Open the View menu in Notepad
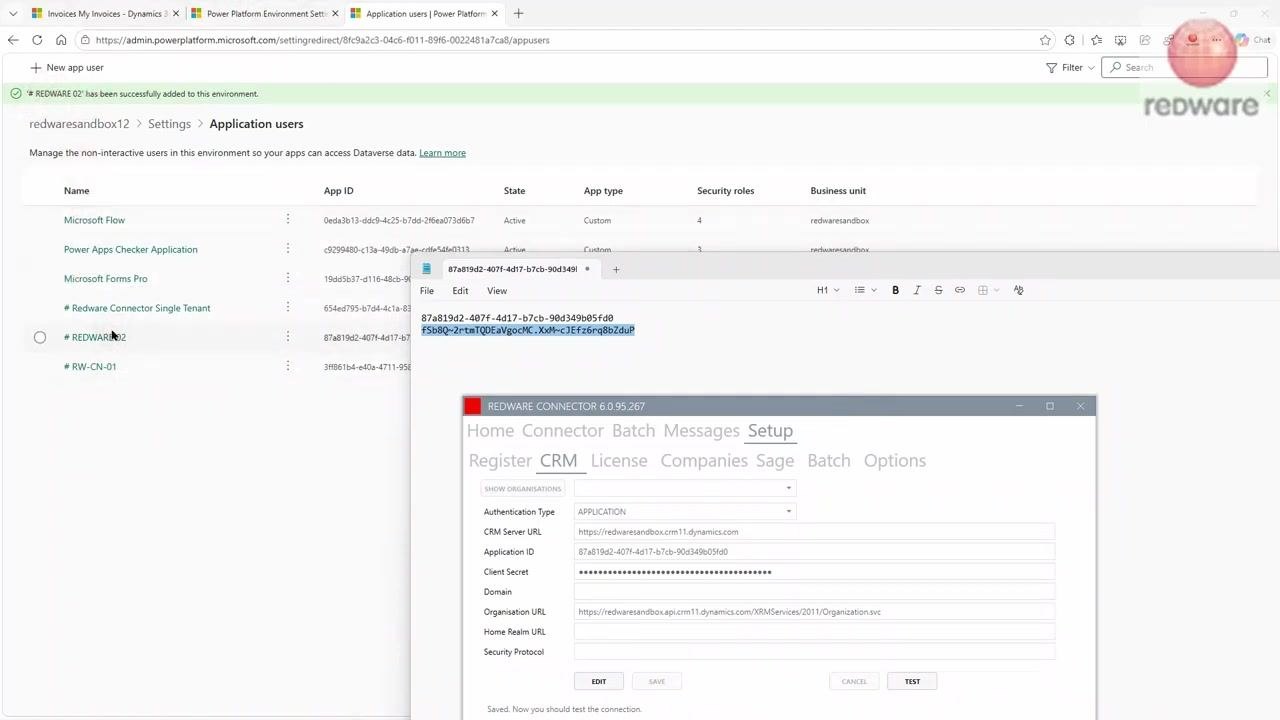The height and width of the screenshot is (720, 1280). point(497,290)
